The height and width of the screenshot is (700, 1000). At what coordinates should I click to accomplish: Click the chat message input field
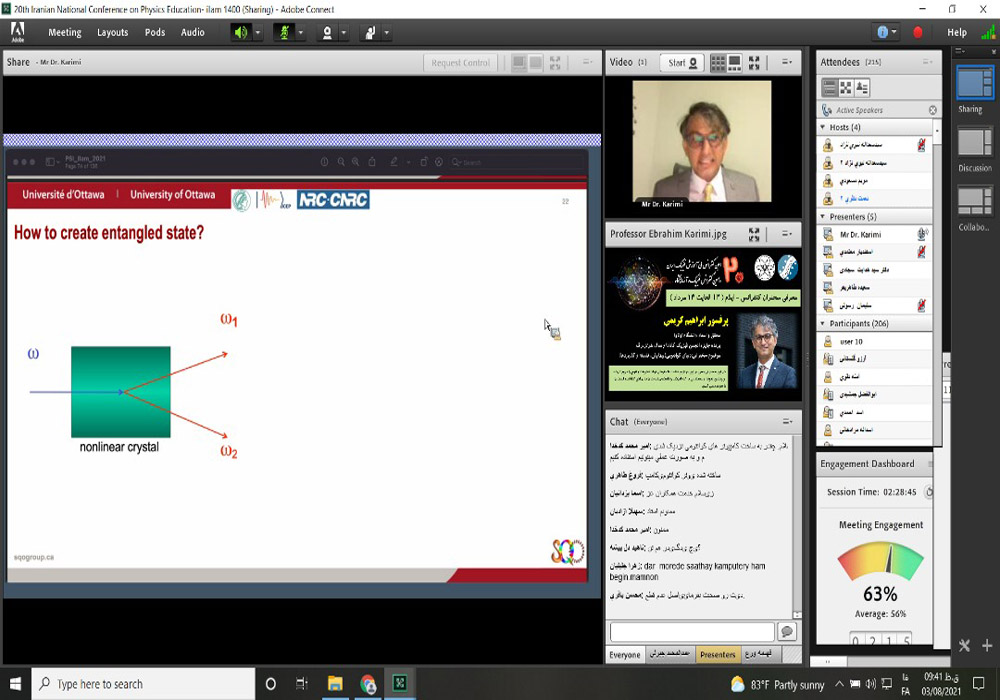click(692, 632)
